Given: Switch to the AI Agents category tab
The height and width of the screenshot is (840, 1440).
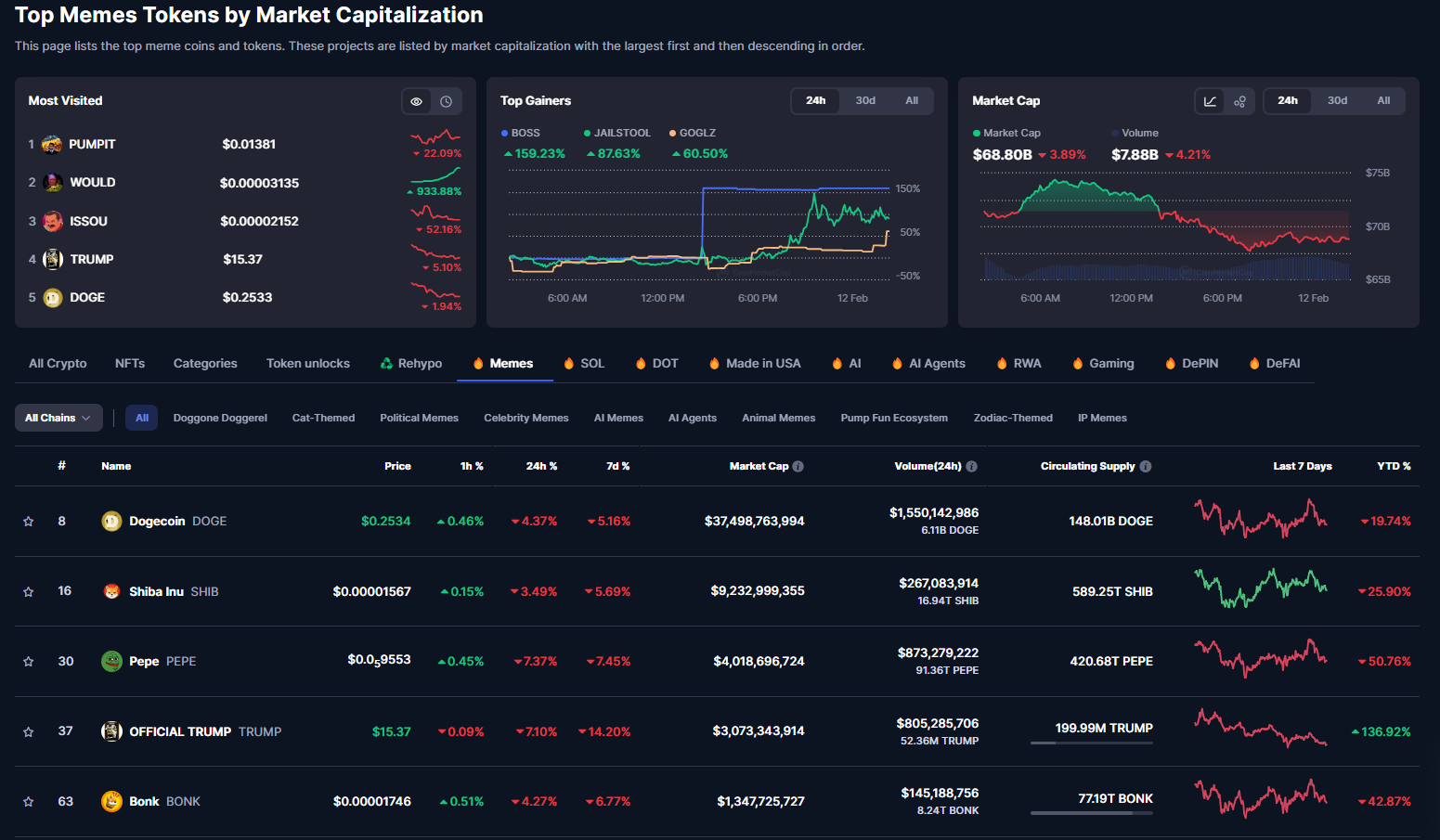Looking at the screenshot, I should click(928, 364).
